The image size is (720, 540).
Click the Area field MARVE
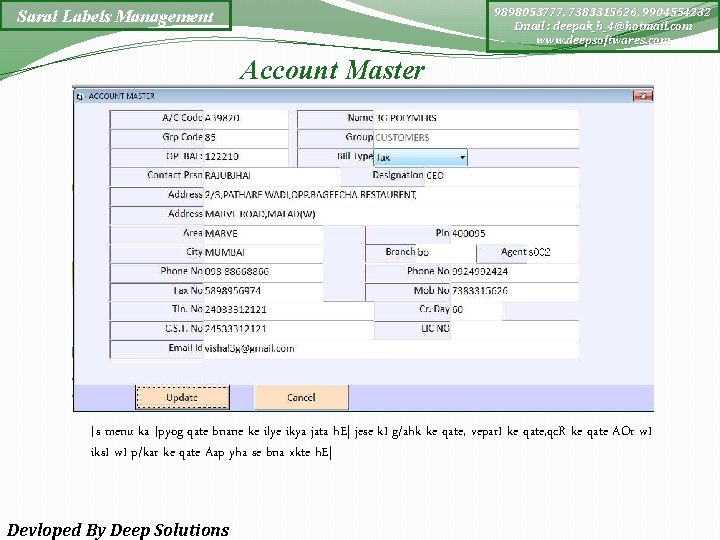264,234
